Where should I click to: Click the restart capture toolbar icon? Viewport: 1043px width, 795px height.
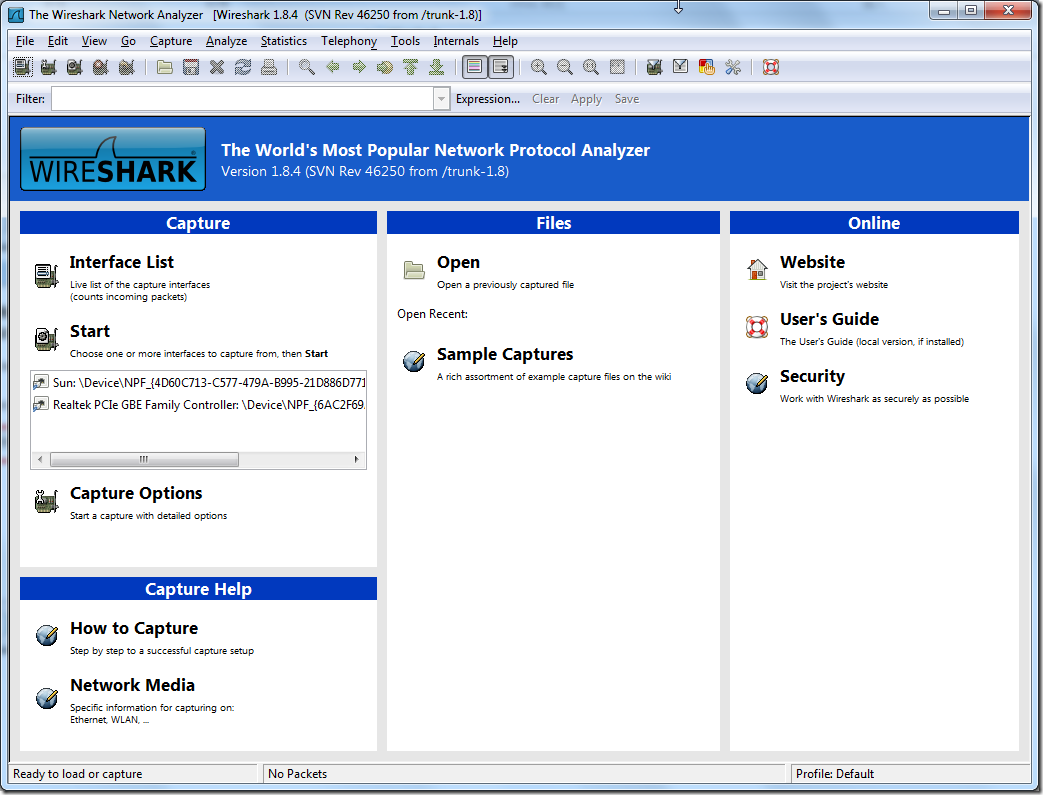tap(126, 67)
